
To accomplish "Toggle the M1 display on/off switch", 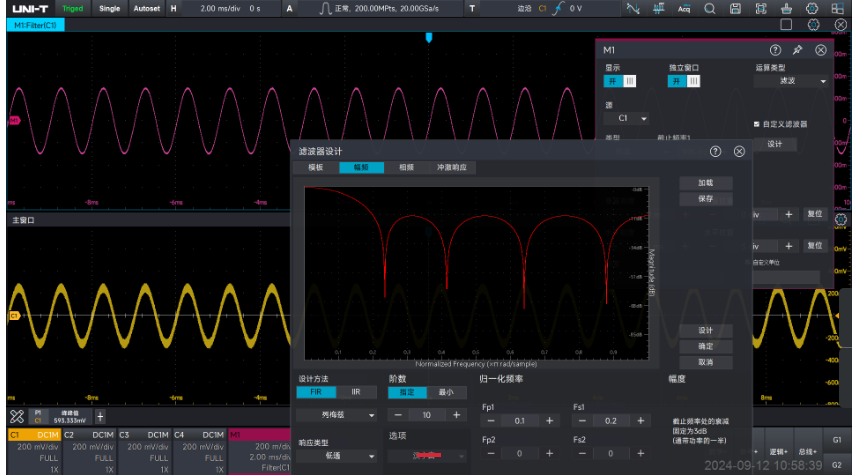I will point(620,81).
